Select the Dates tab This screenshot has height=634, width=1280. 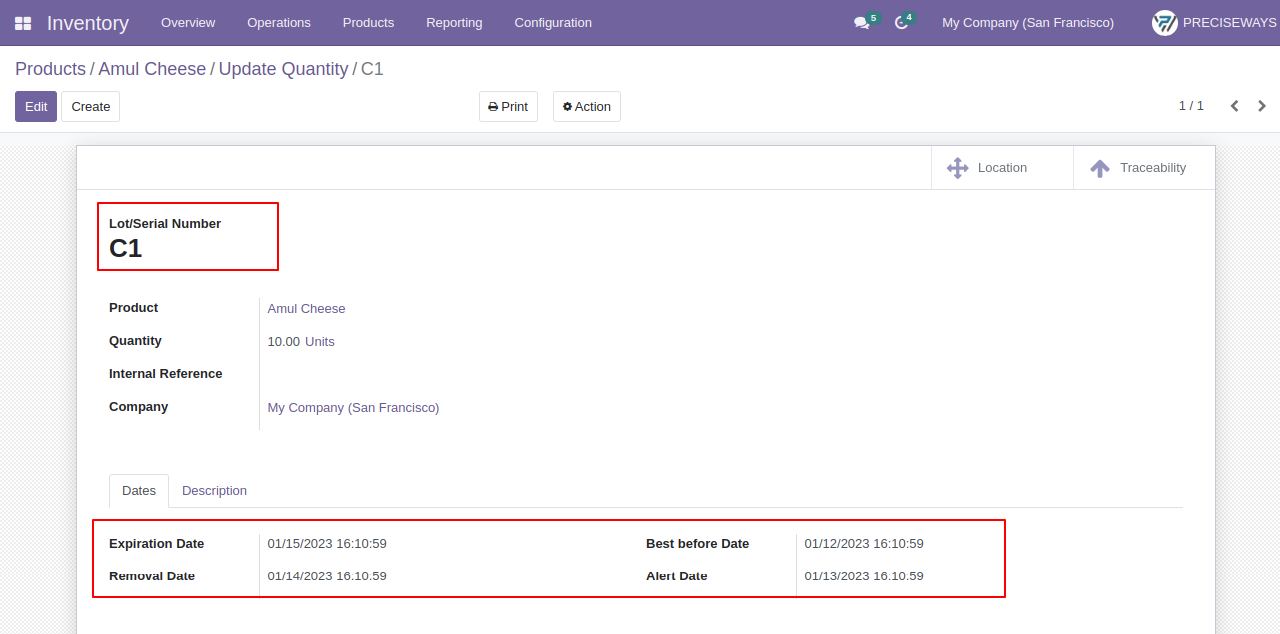(x=139, y=491)
